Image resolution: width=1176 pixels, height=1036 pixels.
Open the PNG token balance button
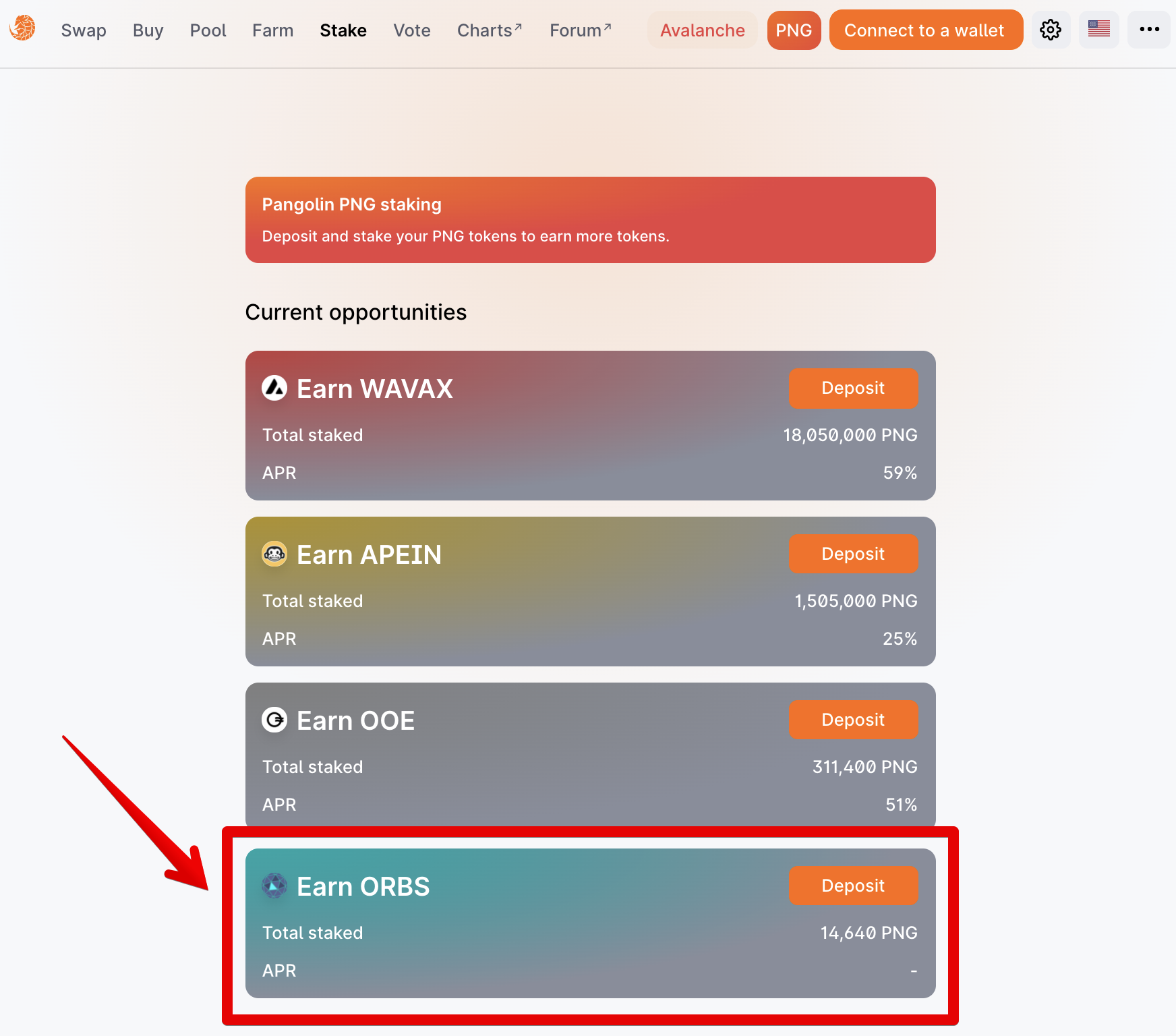(x=794, y=30)
